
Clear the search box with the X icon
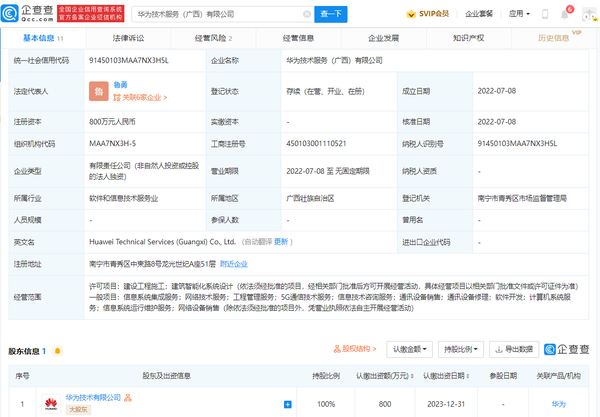[x=307, y=14]
